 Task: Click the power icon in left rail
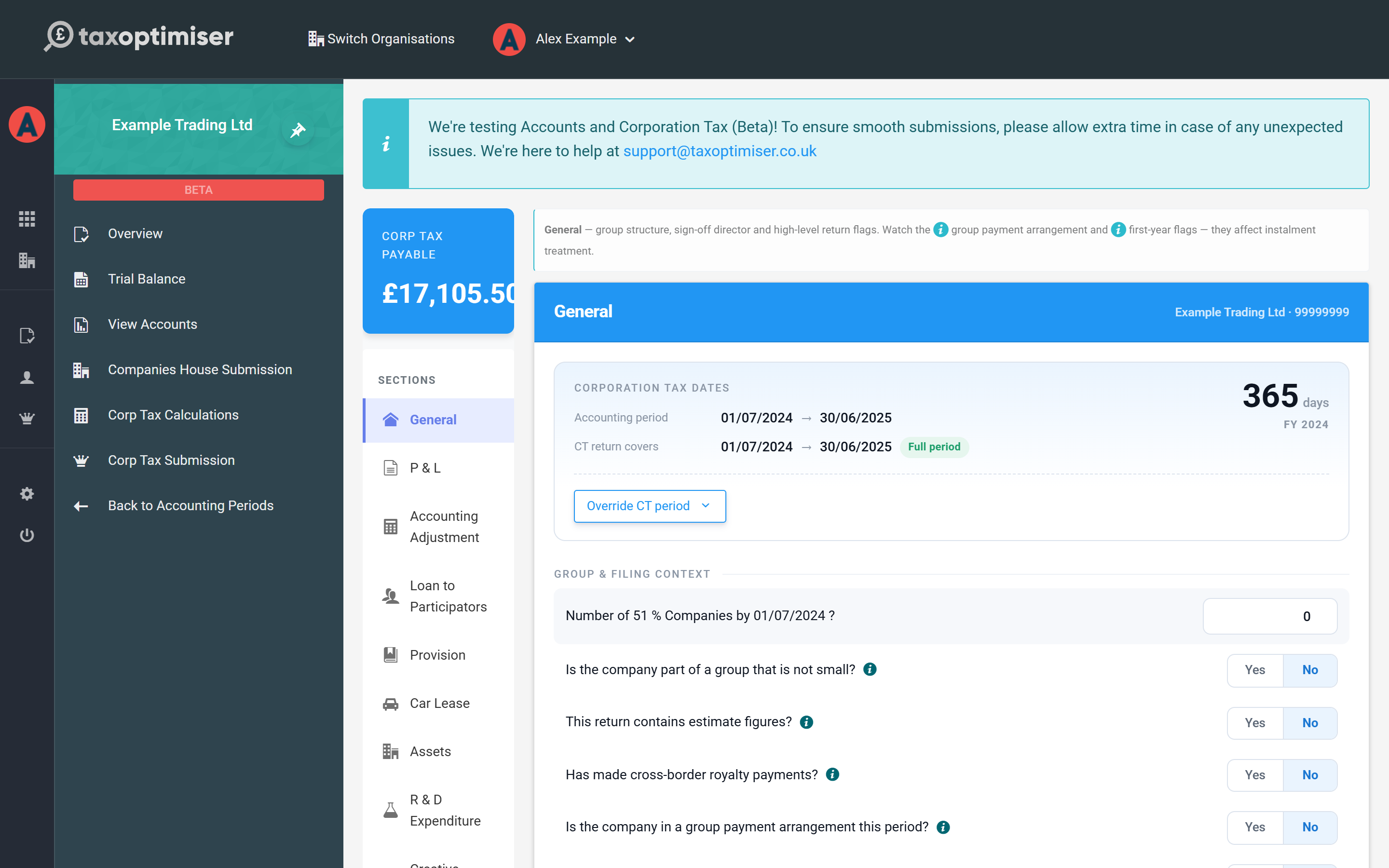(27, 535)
